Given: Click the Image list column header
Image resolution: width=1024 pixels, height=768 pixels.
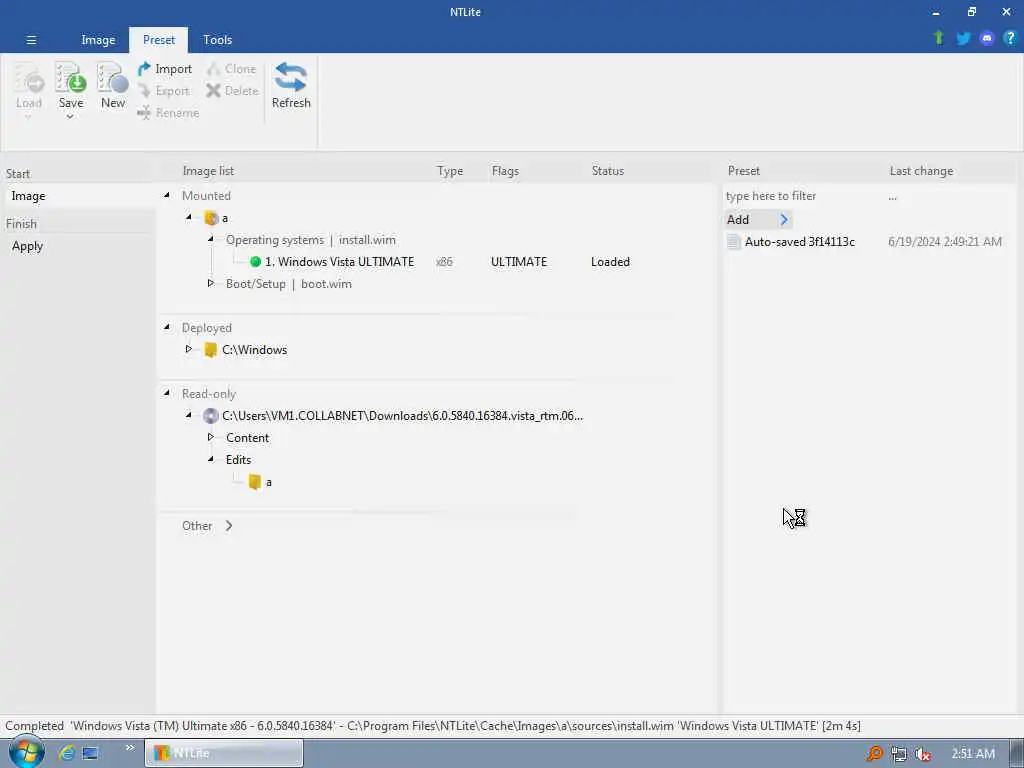Looking at the screenshot, I should 208,171.
